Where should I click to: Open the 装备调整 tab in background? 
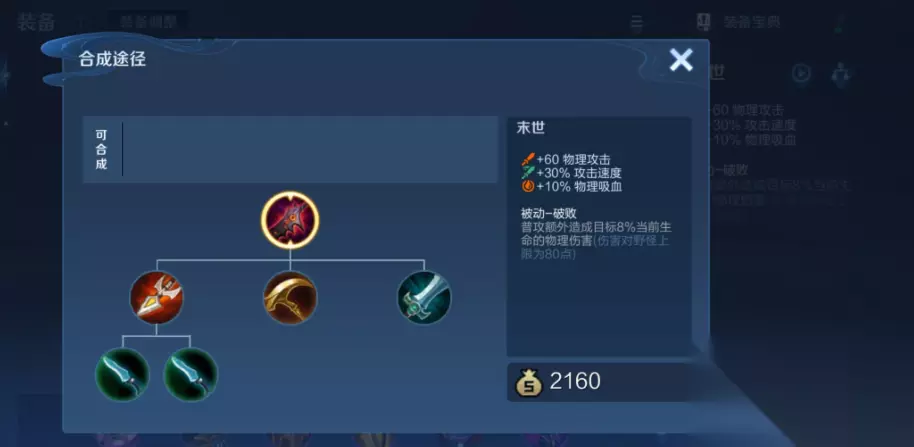[147, 22]
